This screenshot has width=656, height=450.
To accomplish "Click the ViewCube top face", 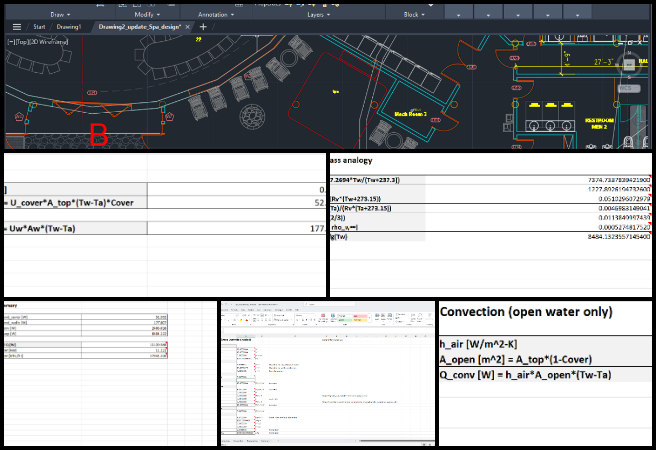I will (629, 64).
